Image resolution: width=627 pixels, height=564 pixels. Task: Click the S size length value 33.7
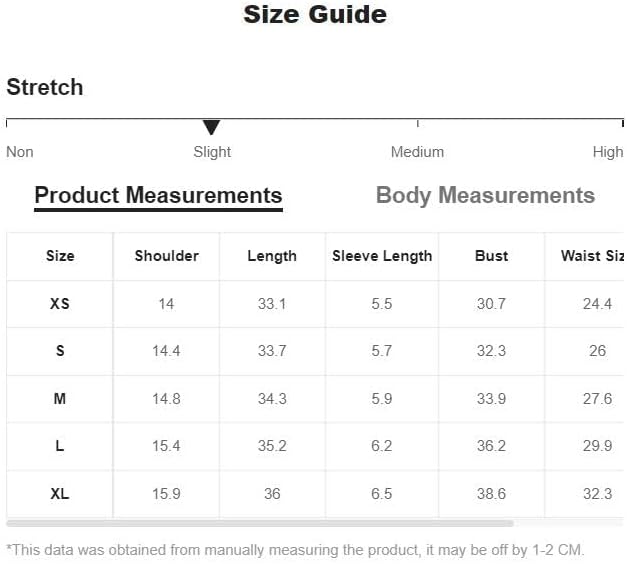coord(272,351)
